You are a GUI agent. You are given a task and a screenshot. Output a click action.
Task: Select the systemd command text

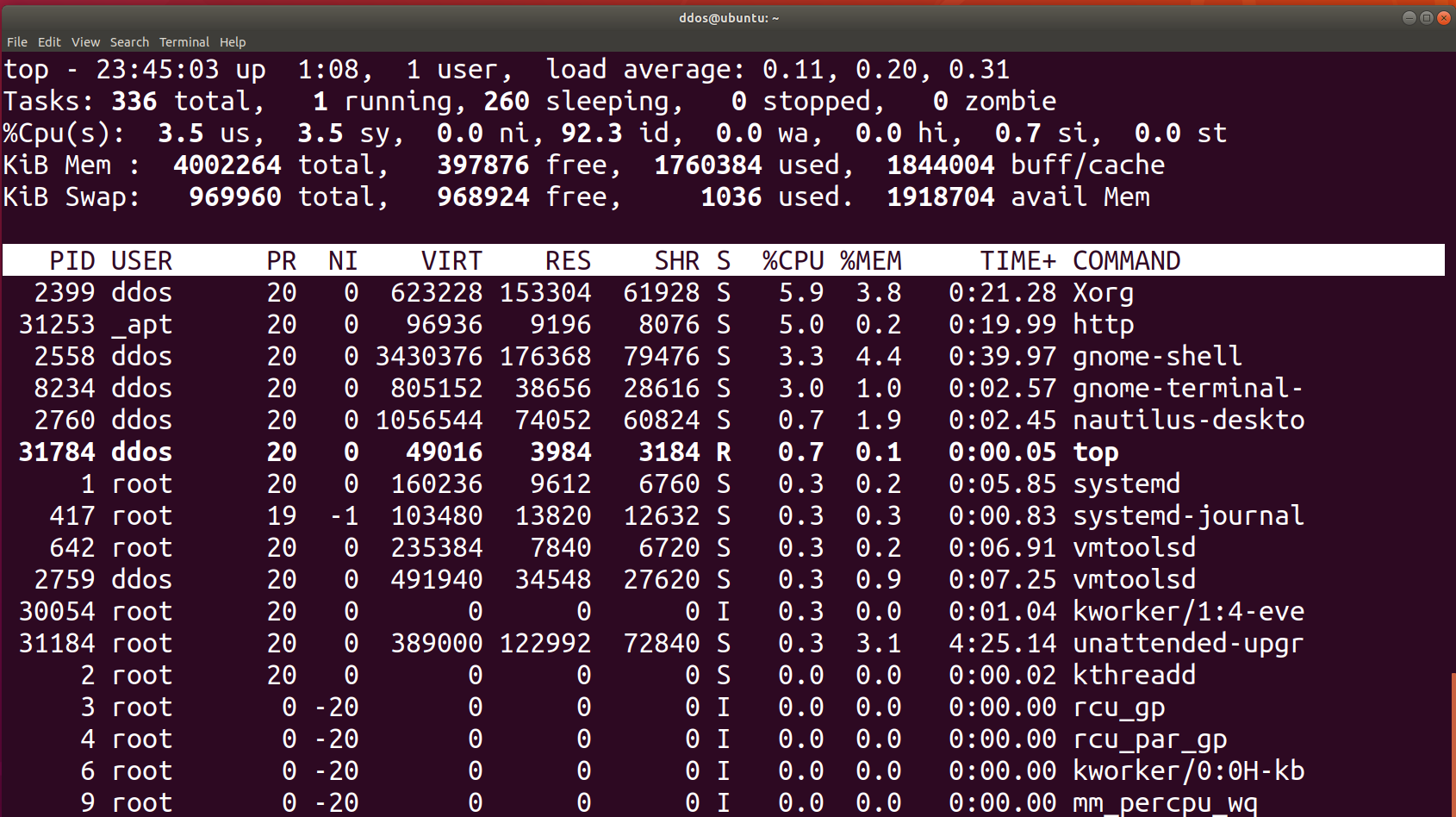1127,484
